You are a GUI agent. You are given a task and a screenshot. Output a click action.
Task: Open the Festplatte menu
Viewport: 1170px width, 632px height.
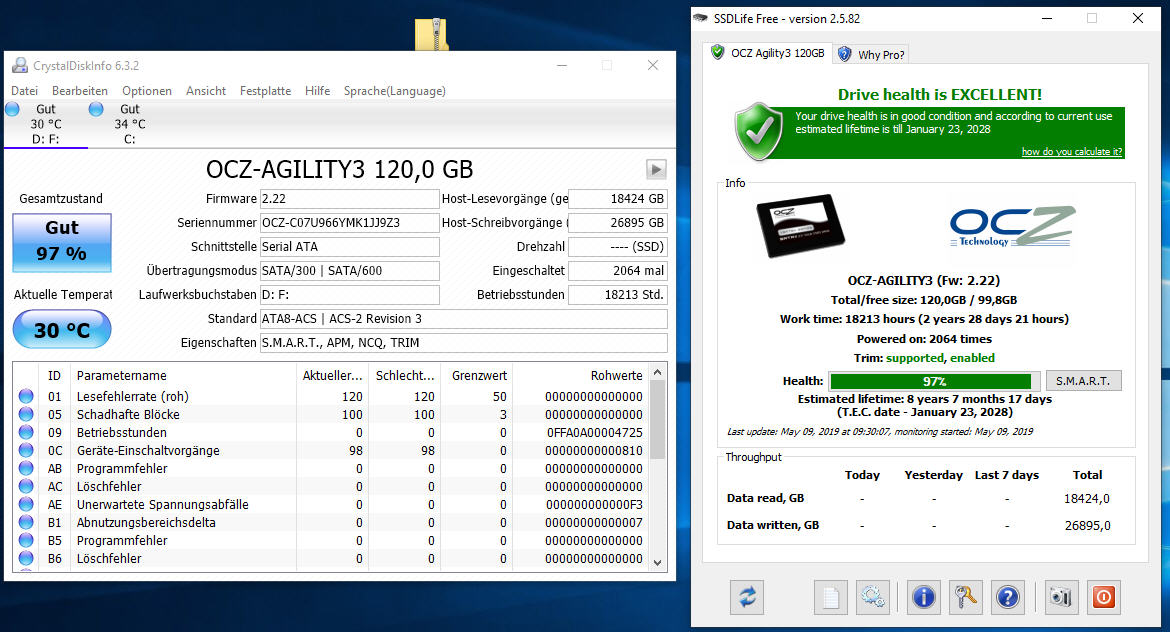[x=265, y=90]
